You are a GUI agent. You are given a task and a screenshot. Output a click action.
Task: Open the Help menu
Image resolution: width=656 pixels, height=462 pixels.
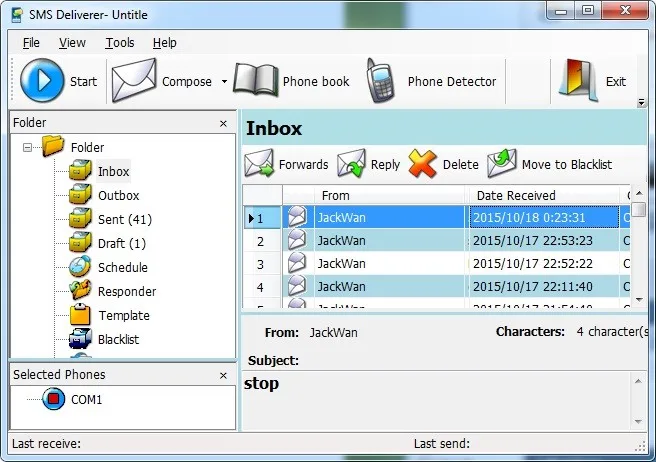click(x=164, y=43)
